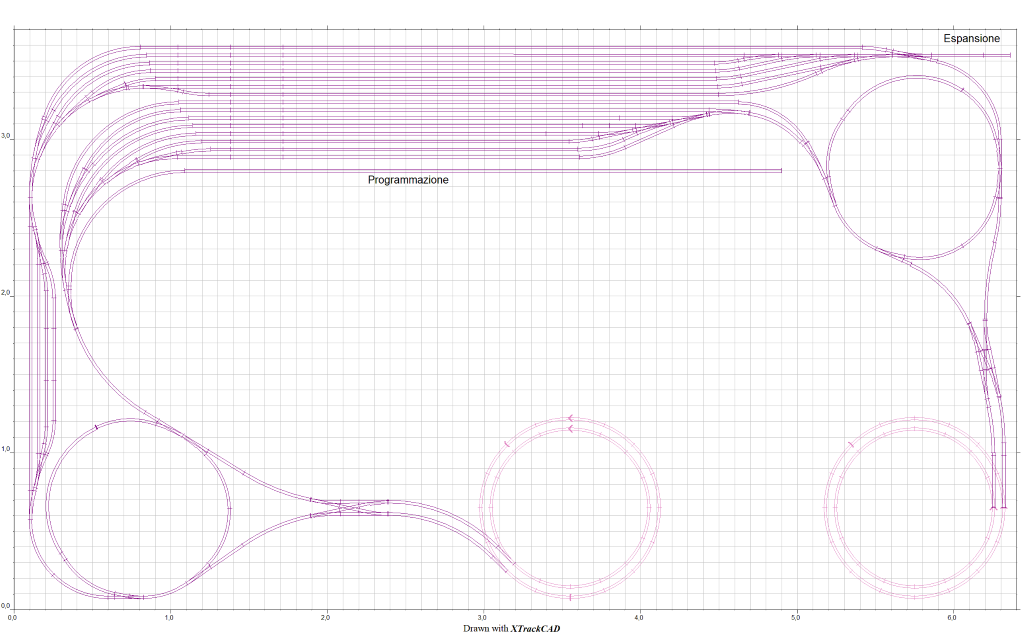Click the 4,0 mark on horizontal ruler
The height and width of the screenshot is (635, 1024).
tap(639, 618)
